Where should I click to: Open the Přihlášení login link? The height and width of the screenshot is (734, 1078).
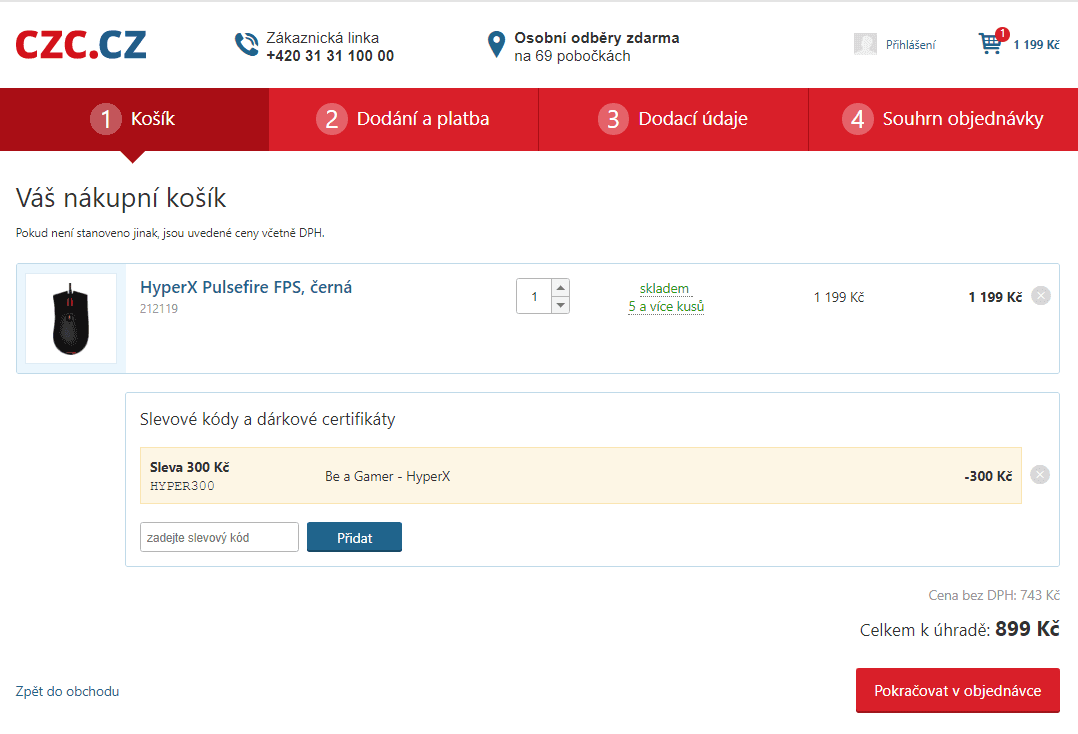tap(910, 45)
